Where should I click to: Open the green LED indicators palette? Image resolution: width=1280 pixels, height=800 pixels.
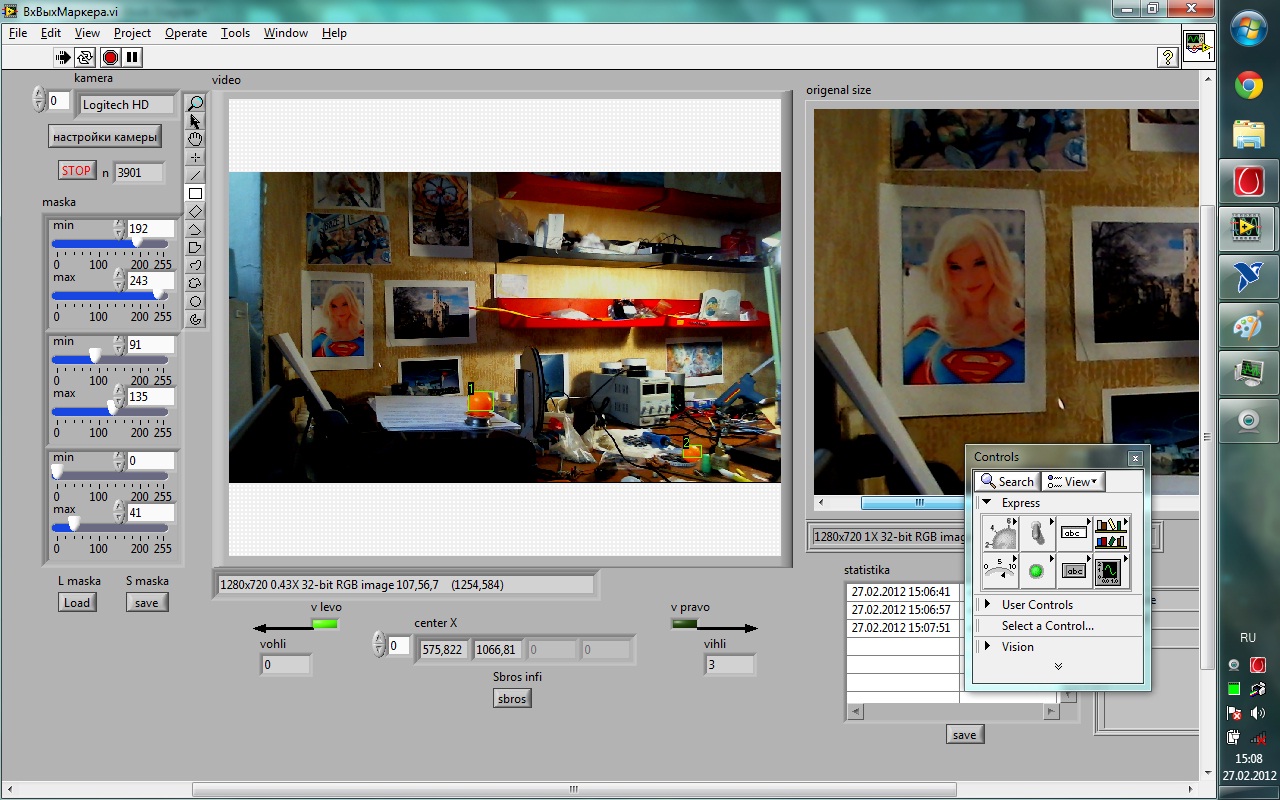pos(1037,571)
